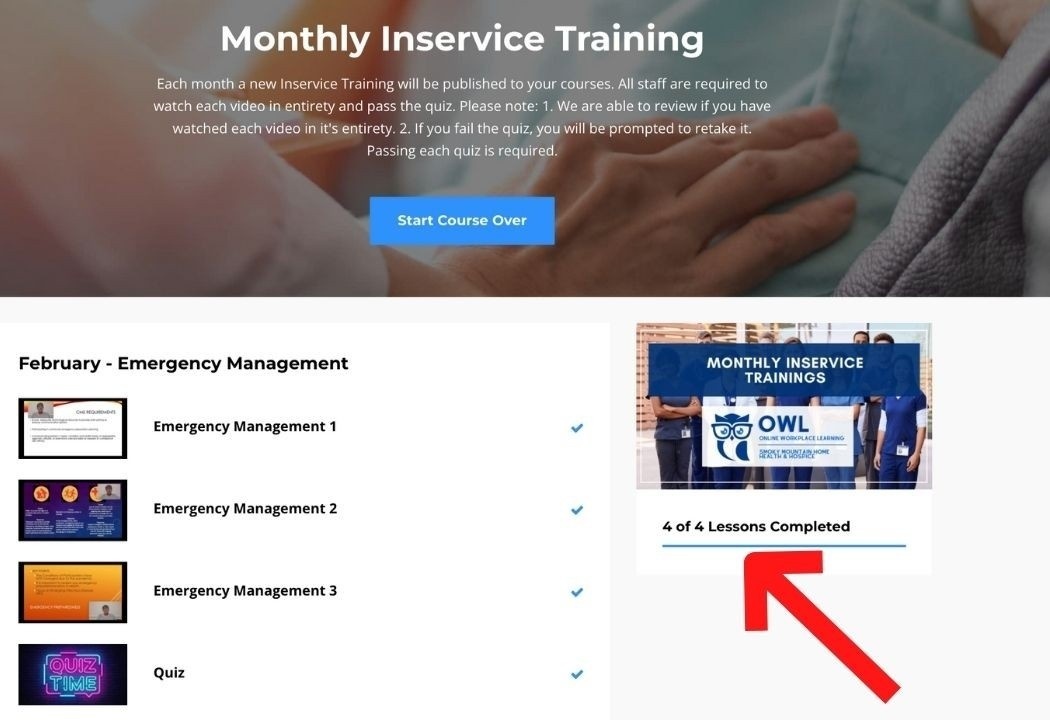Click the Monthly Inservice Trainings banner image

783,406
